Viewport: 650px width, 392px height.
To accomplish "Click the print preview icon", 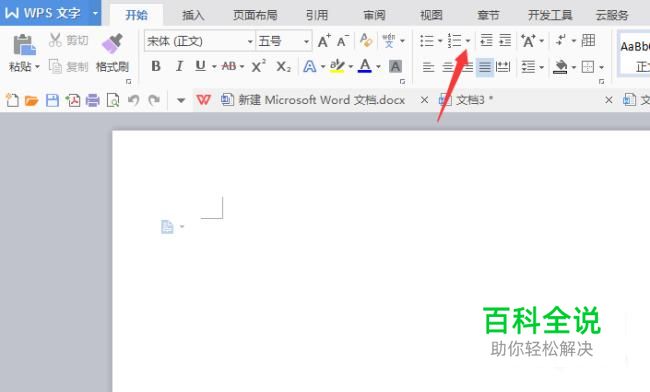I will pyautogui.click(x=113, y=100).
